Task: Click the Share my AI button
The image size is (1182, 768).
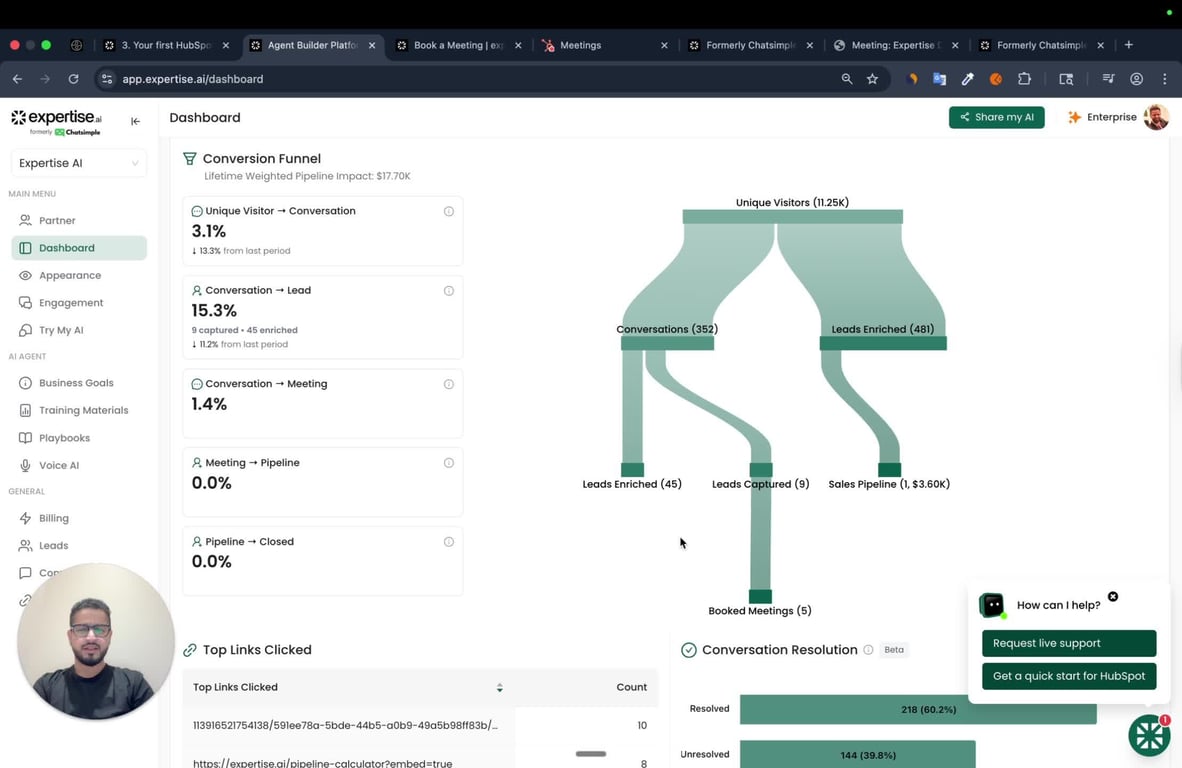Action: coord(996,117)
